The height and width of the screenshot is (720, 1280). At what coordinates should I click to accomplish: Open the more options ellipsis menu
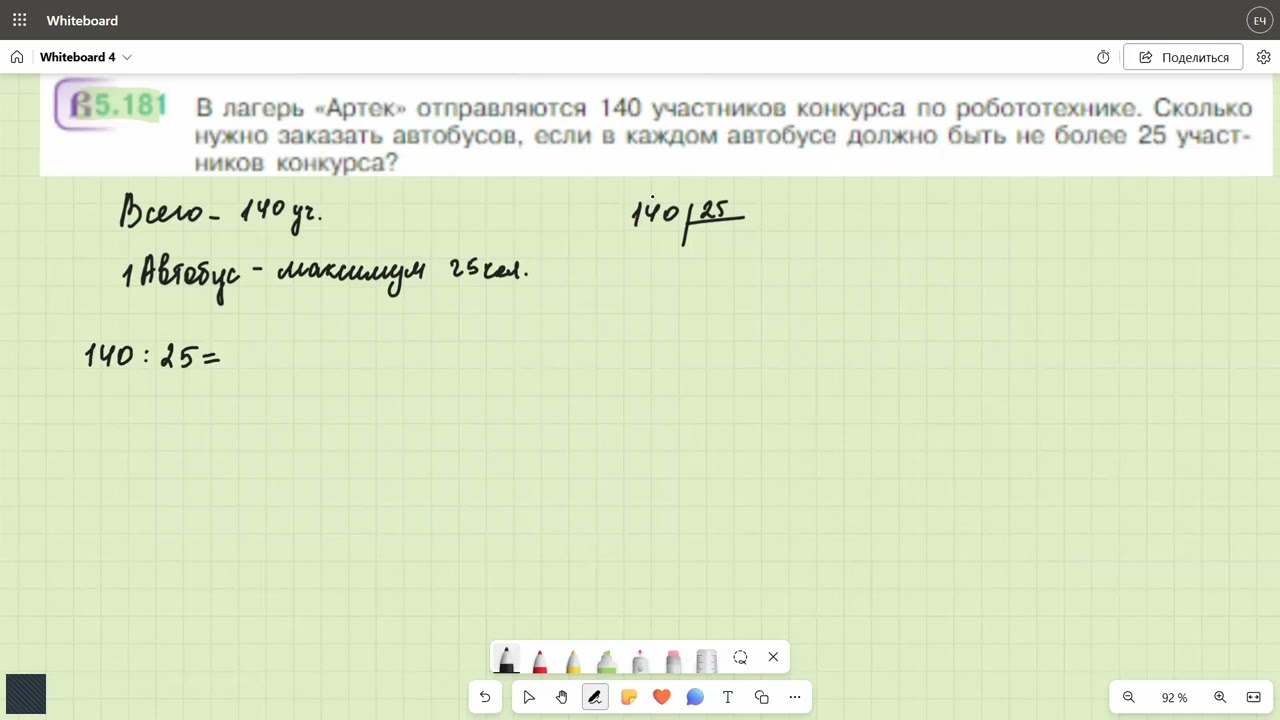click(795, 697)
